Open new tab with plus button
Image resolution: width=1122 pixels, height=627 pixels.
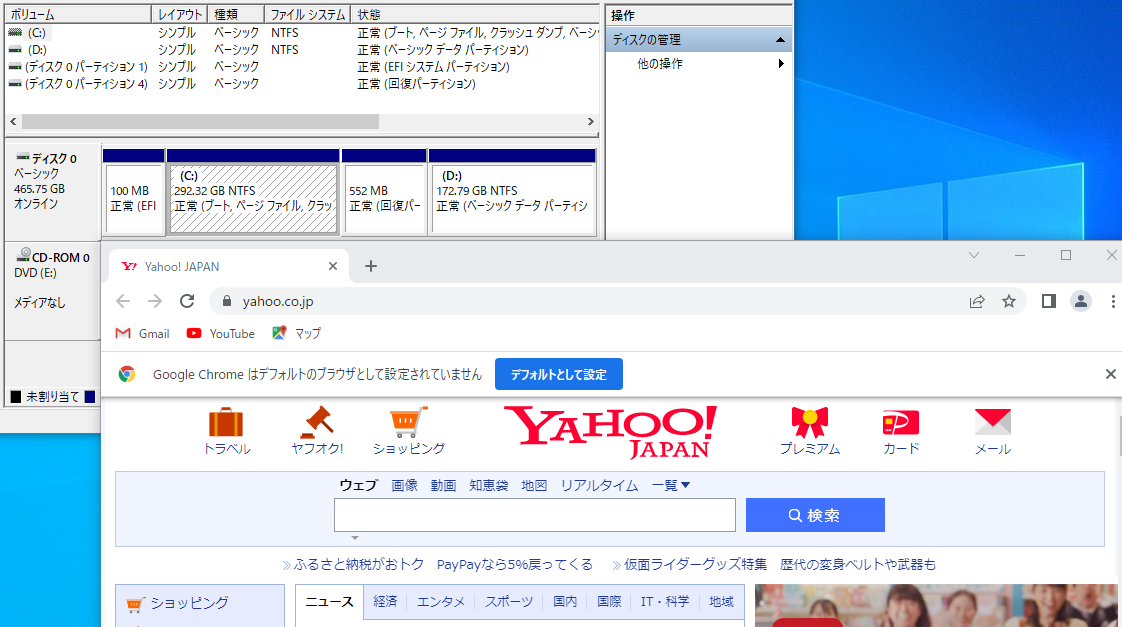tap(371, 266)
